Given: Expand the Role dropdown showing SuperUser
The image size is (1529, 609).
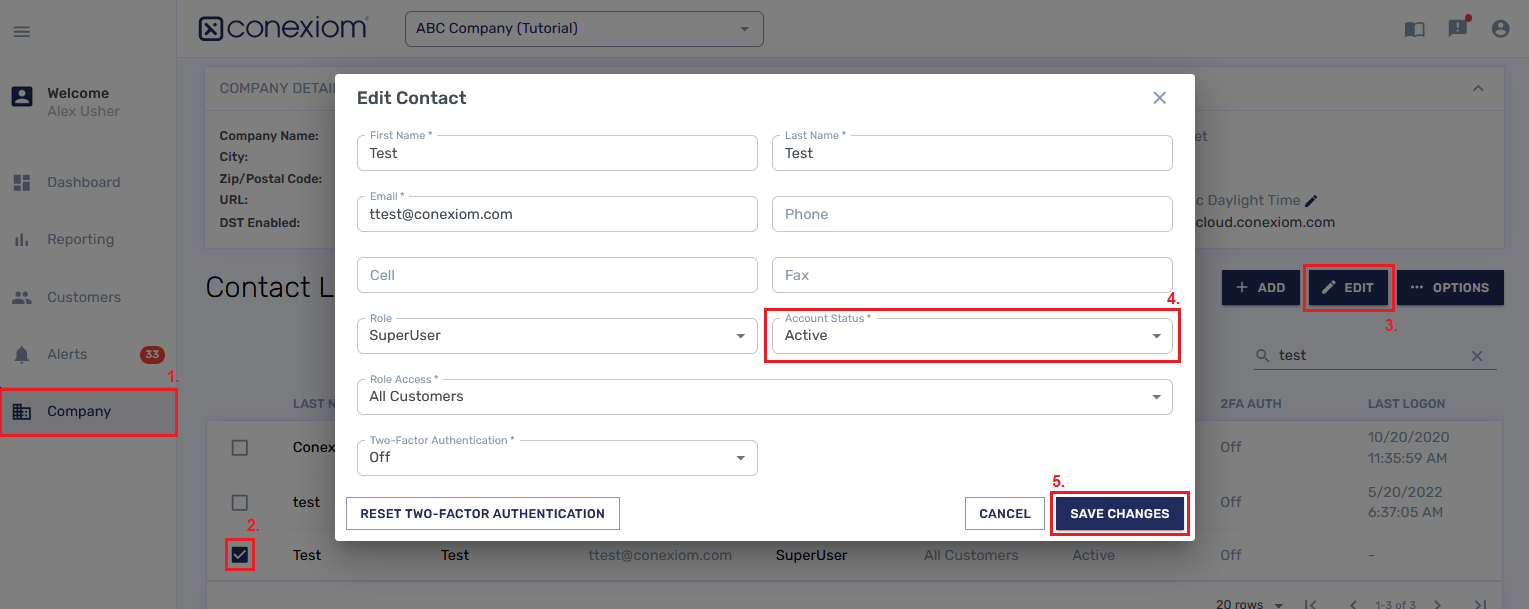Looking at the screenshot, I should pyautogui.click(x=556, y=336).
